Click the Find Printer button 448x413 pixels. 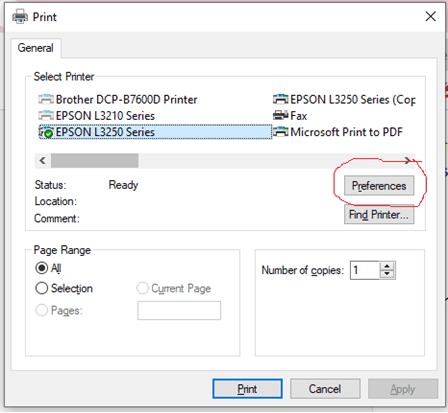379,214
